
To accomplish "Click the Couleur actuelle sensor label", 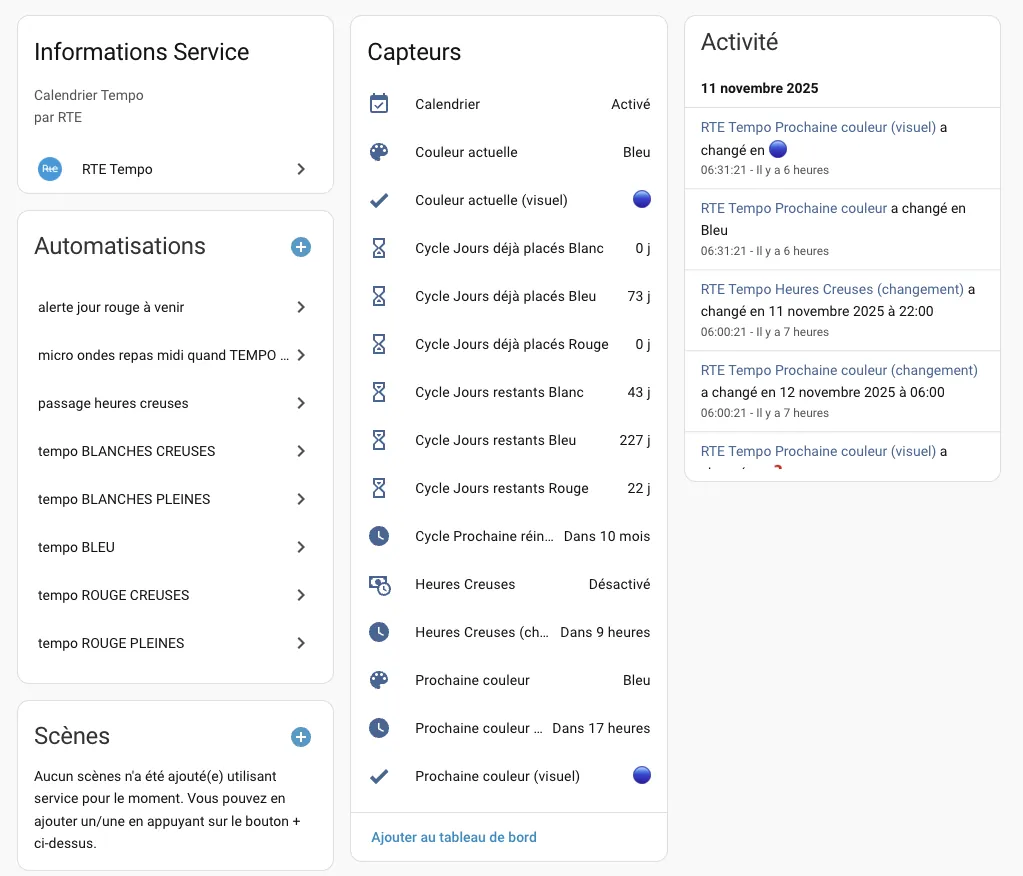I will tap(466, 152).
